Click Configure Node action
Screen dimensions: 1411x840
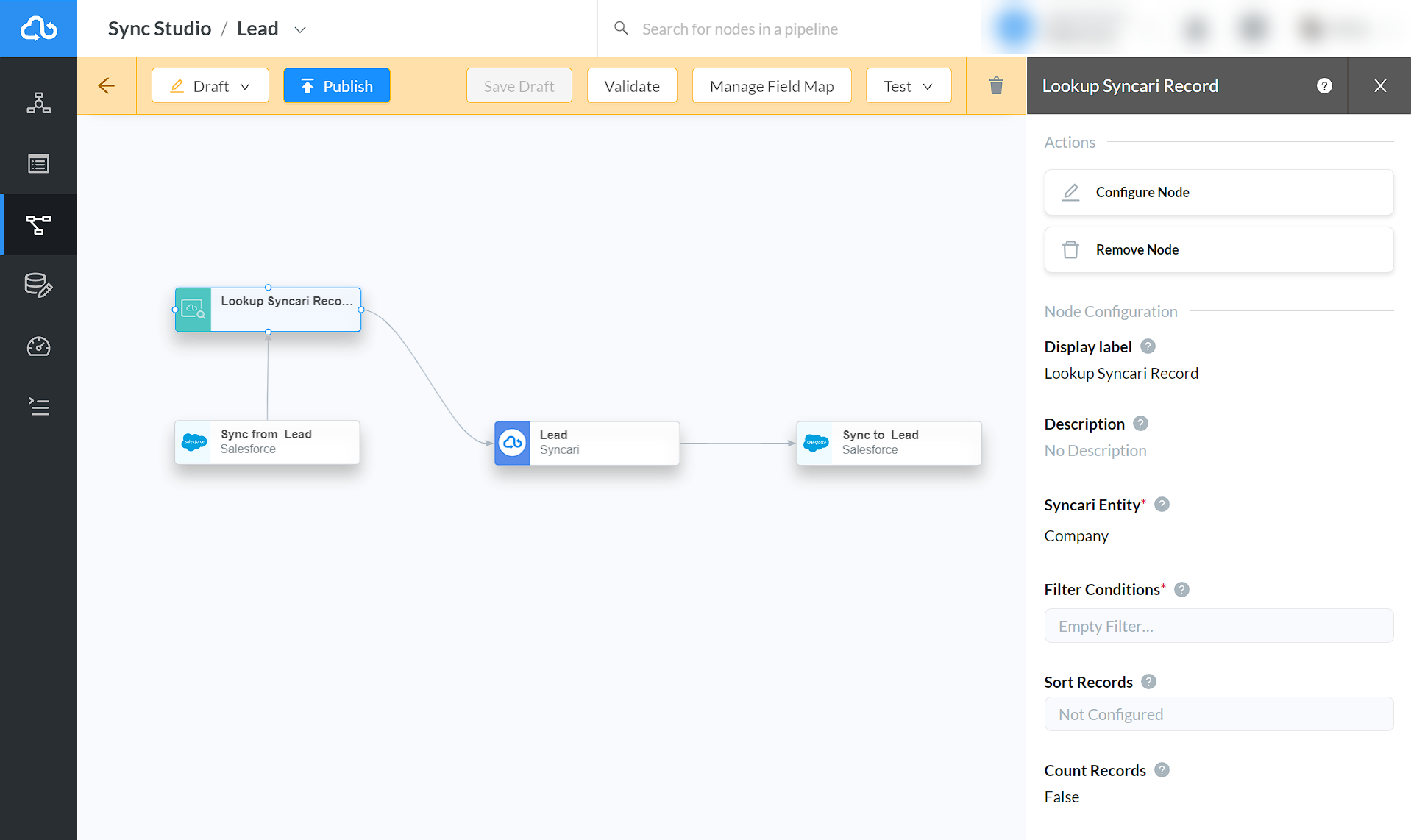[1219, 192]
